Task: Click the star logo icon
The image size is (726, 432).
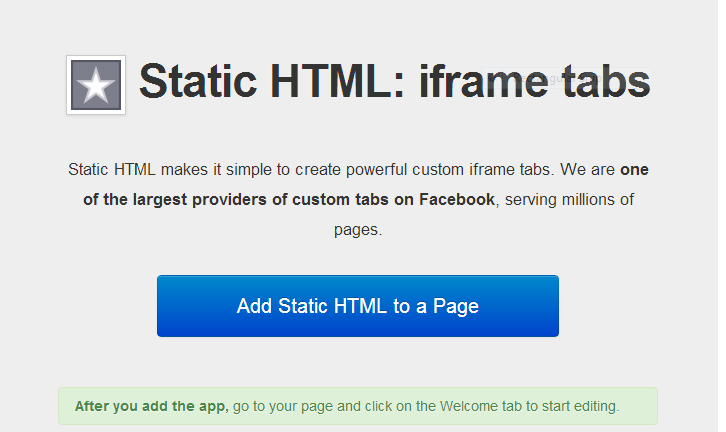Action: pyautogui.click(x=96, y=85)
